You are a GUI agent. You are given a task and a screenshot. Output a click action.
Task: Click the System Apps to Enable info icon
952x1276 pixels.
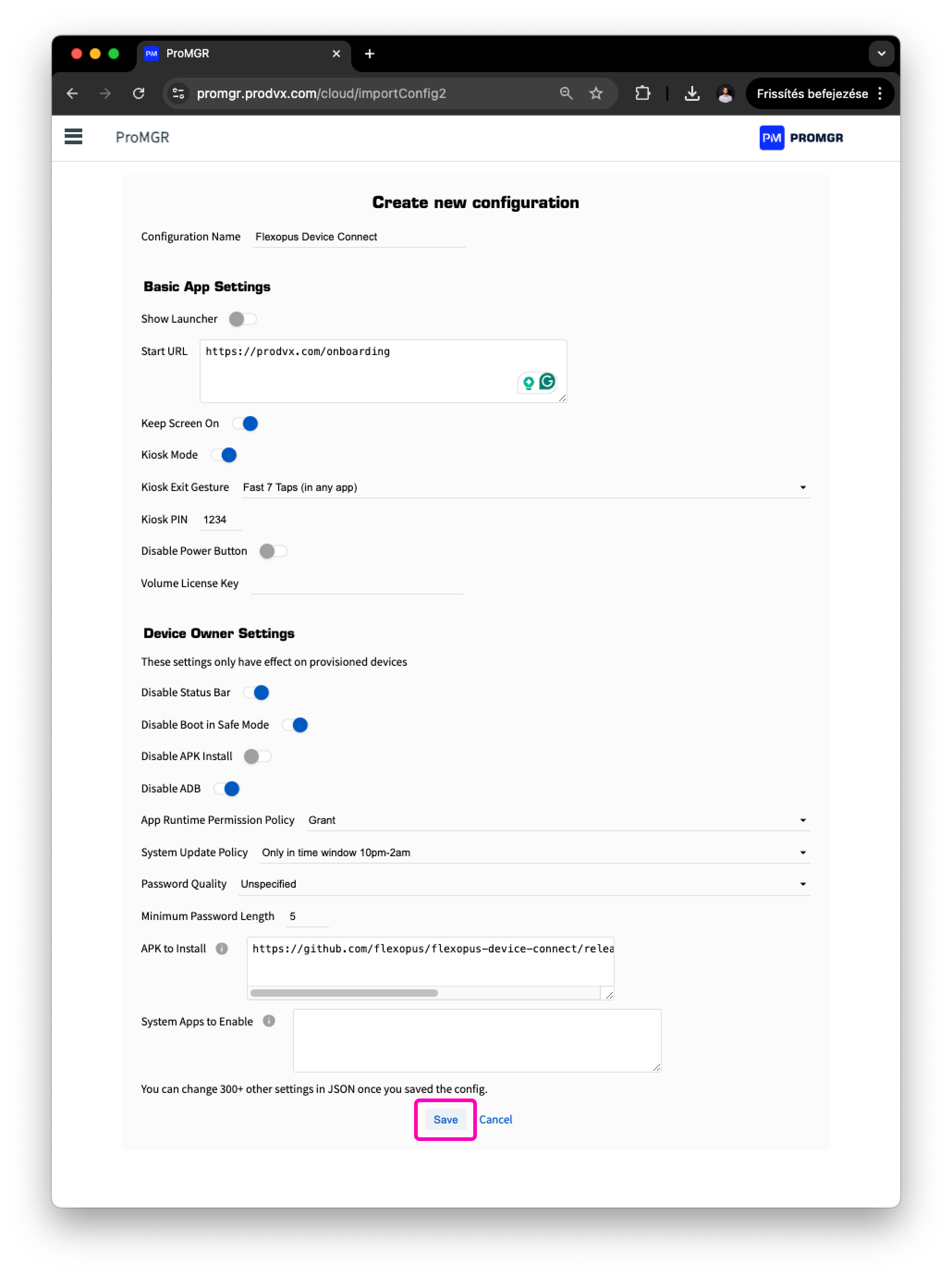coord(269,1021)
